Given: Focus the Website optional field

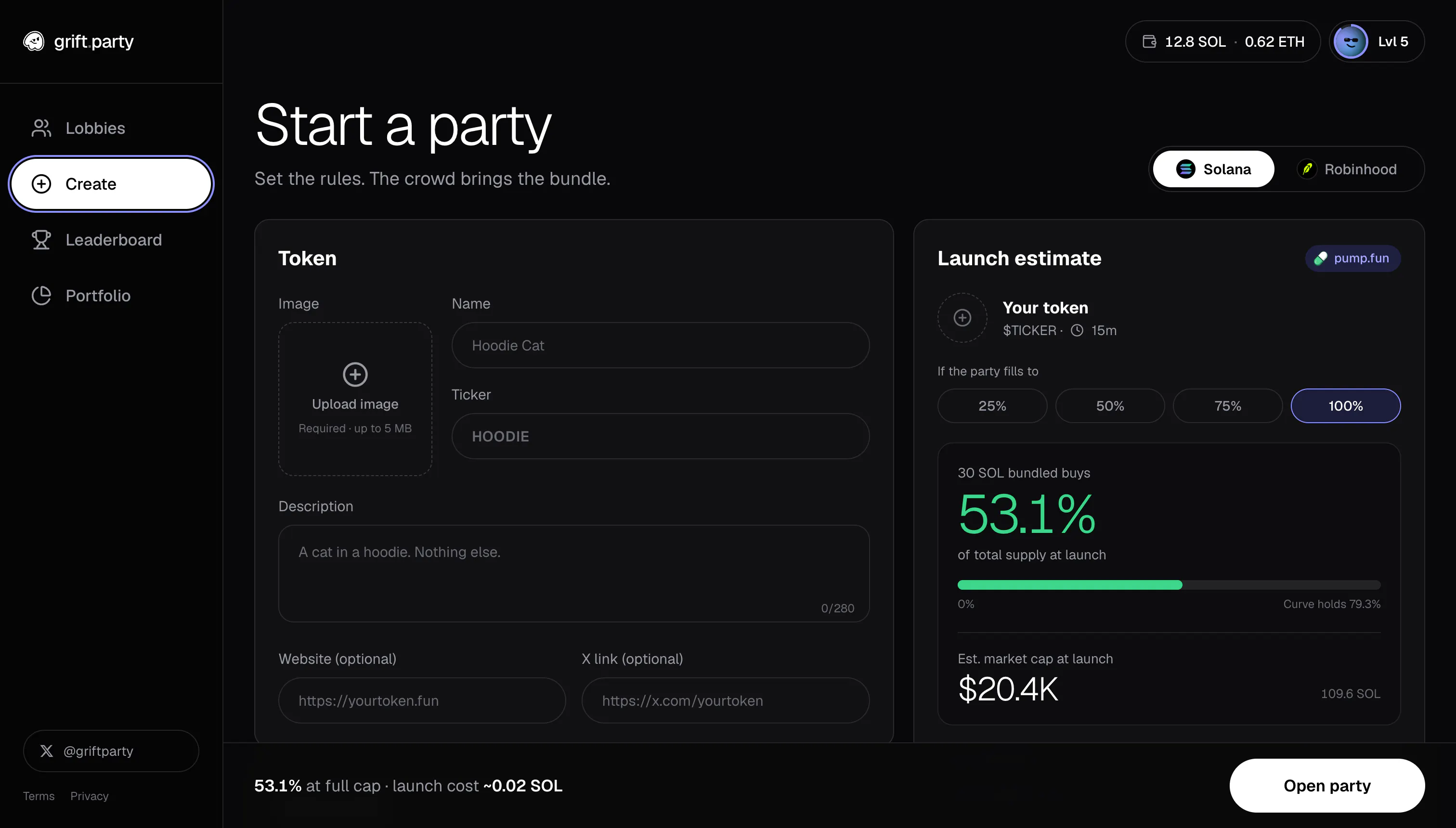Looking at the screenshot, I should [x=422, y=700].
